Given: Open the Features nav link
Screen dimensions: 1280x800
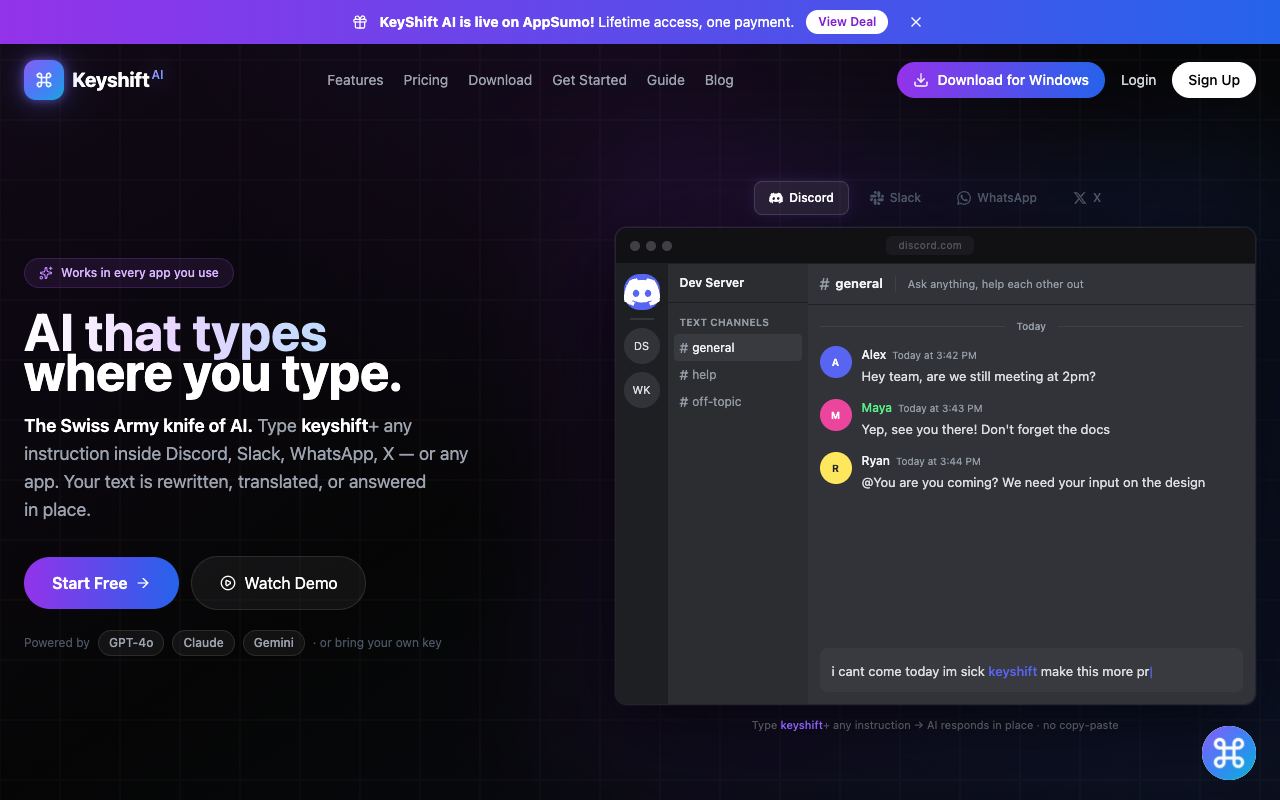Looking at the screenshot, I should [355, 80].
